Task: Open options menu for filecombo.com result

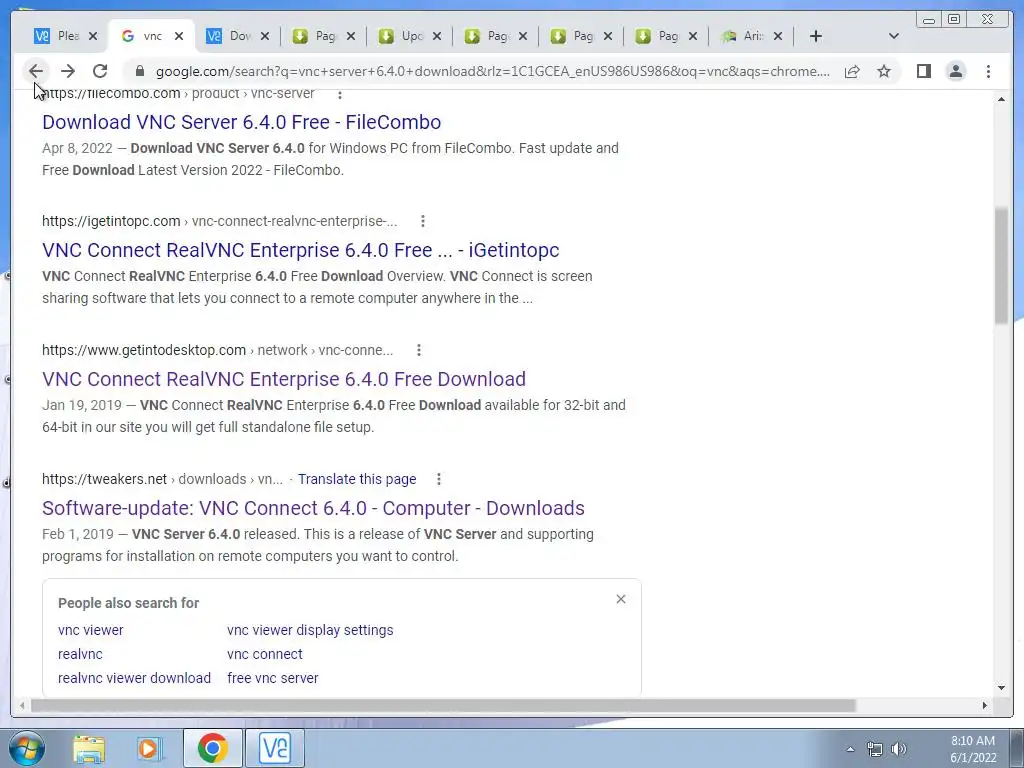Action: click(340, 95)
